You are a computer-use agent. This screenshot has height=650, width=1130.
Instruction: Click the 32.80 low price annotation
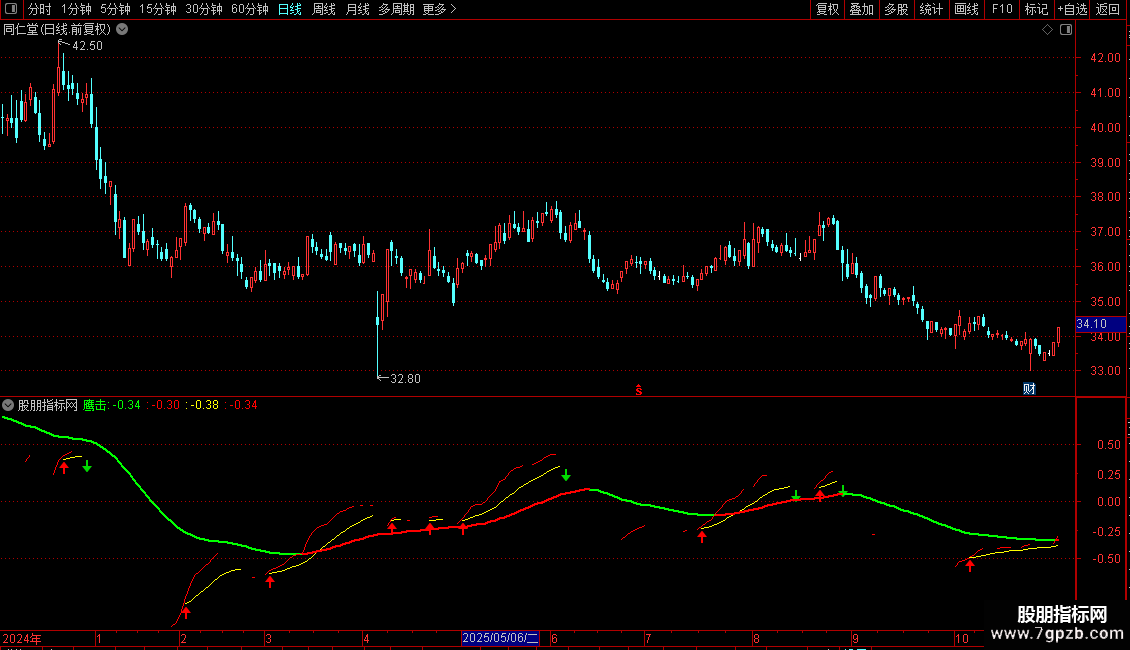click(405, 379)
